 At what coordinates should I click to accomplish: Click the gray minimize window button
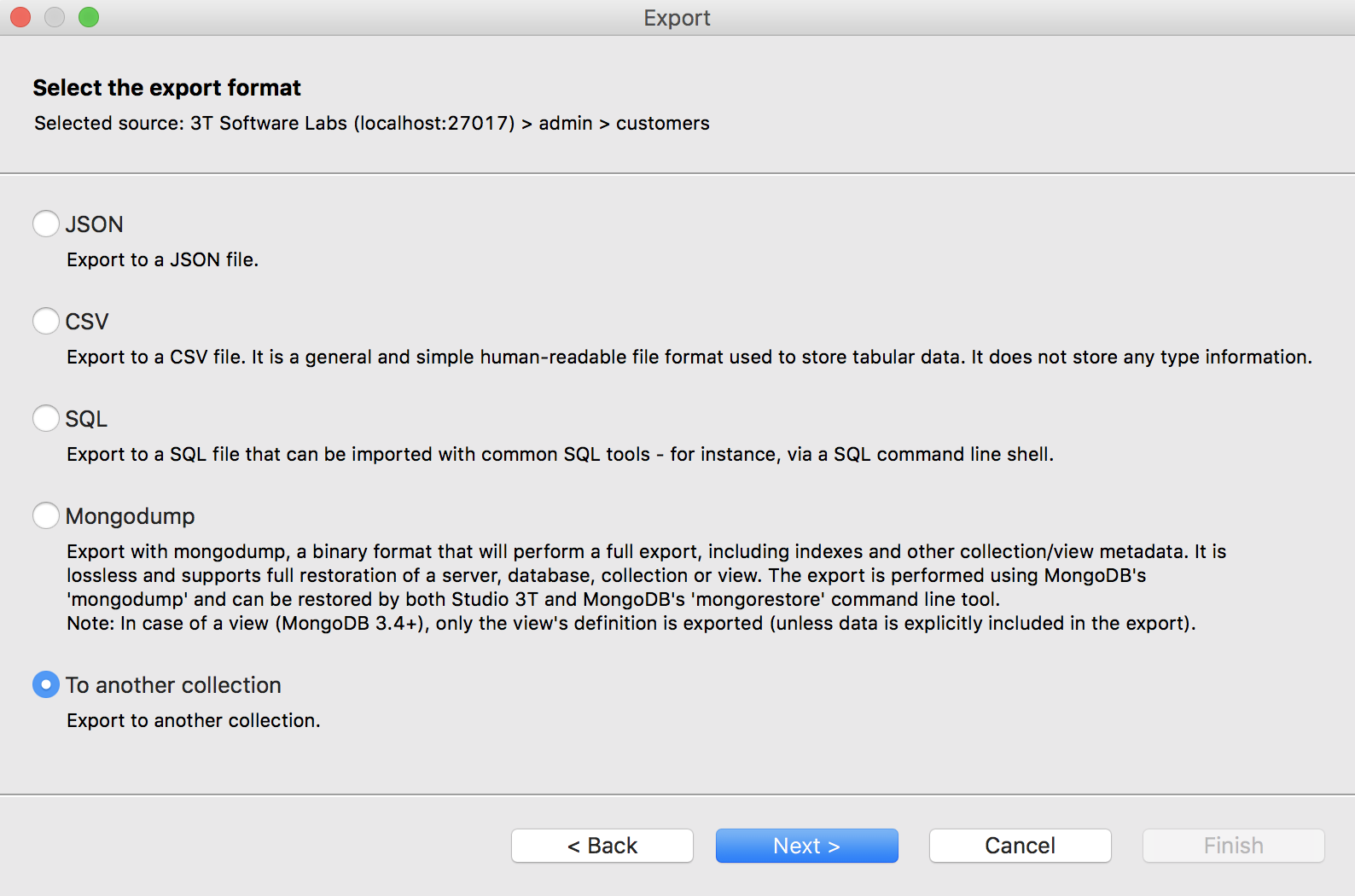55,17
